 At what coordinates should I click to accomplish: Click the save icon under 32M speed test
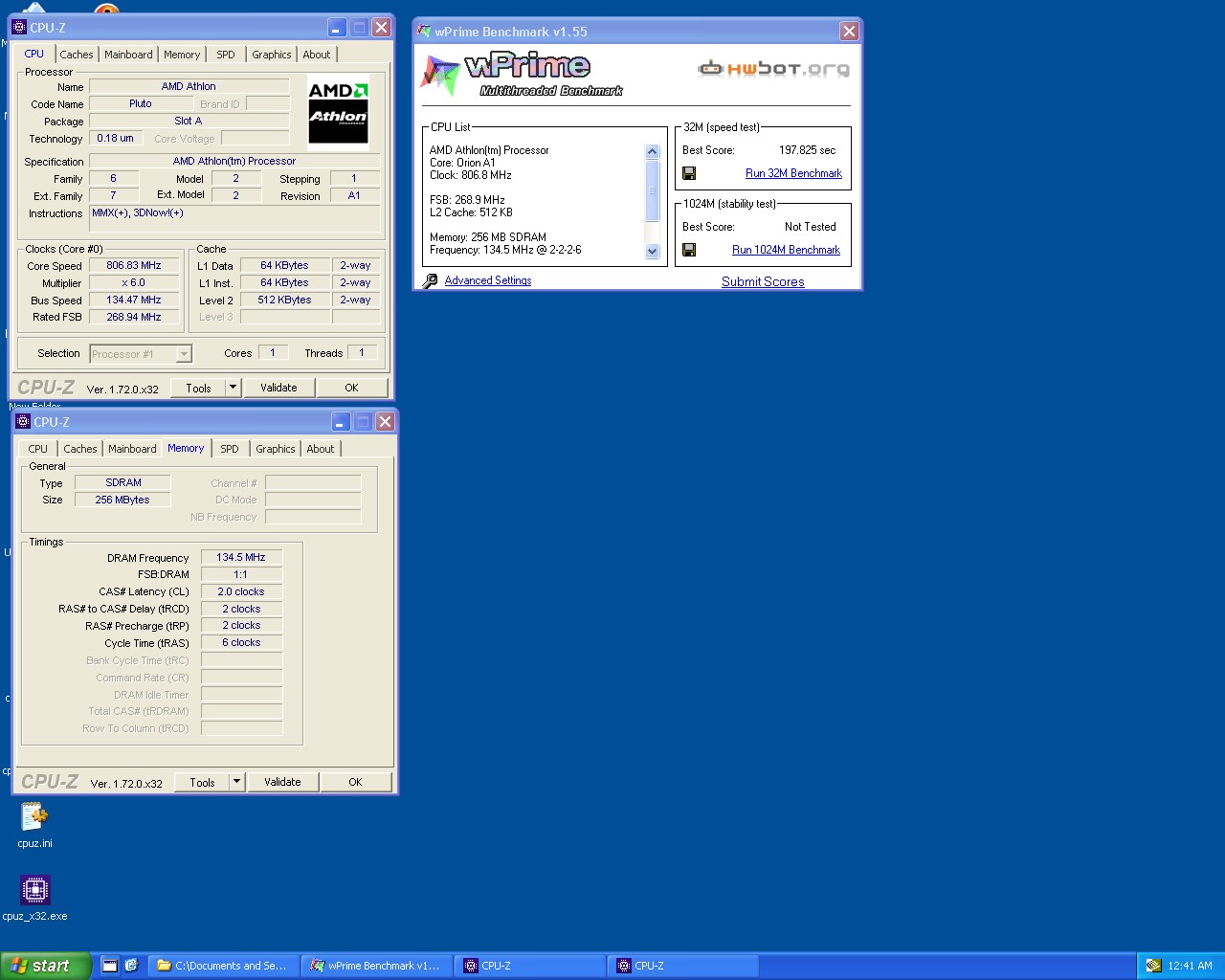pos(689,173)
